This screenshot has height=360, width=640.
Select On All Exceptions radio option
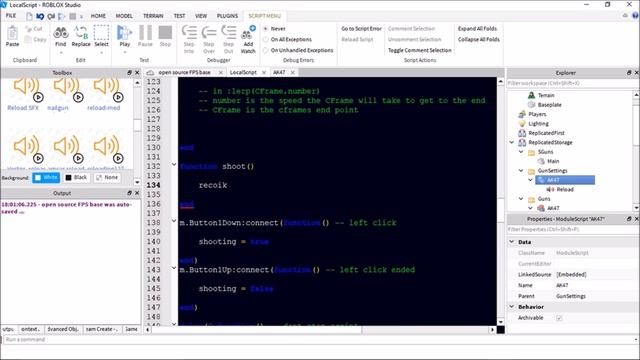coord(266,40)
